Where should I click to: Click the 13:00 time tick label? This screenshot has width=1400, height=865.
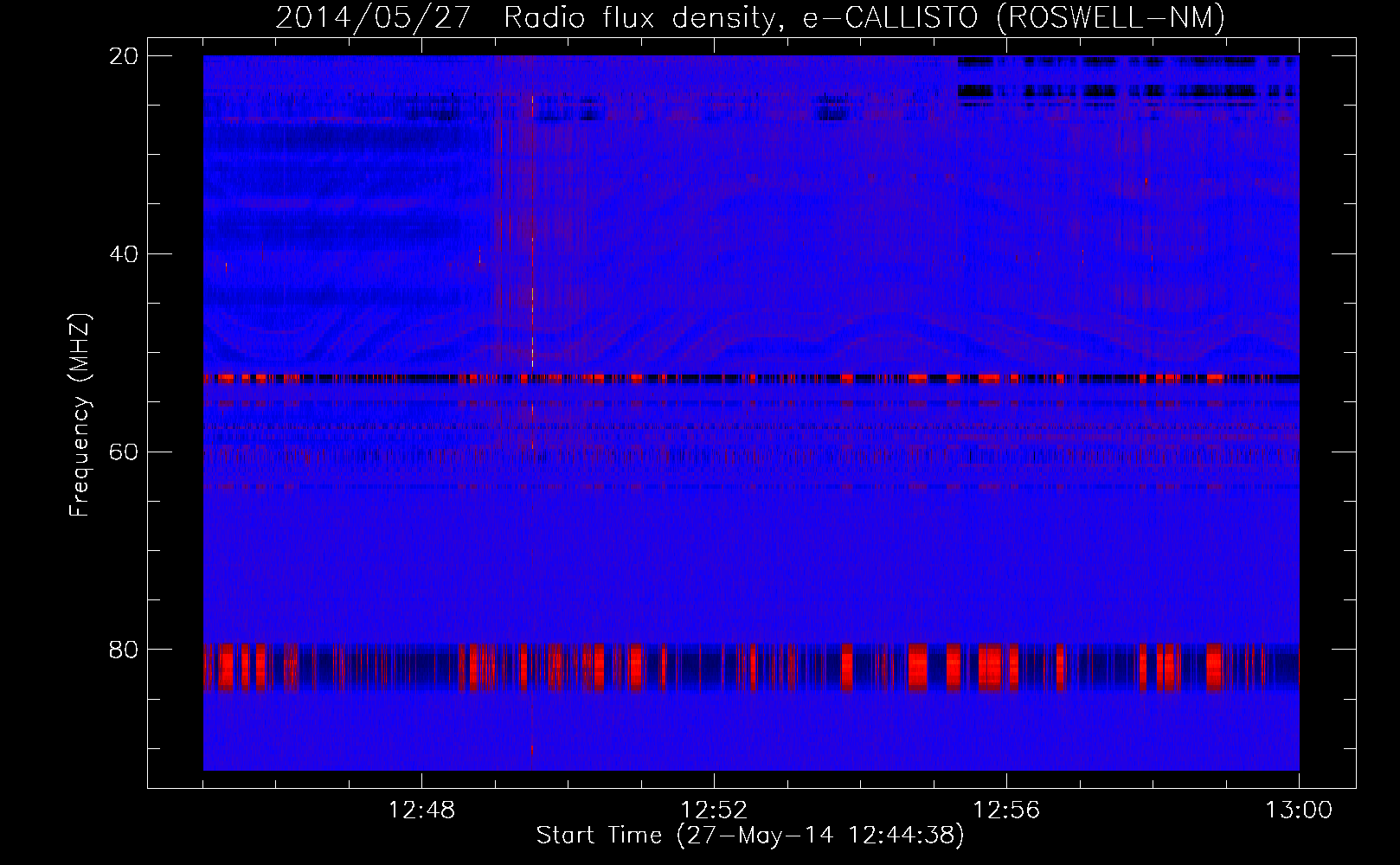point(1299,811)
